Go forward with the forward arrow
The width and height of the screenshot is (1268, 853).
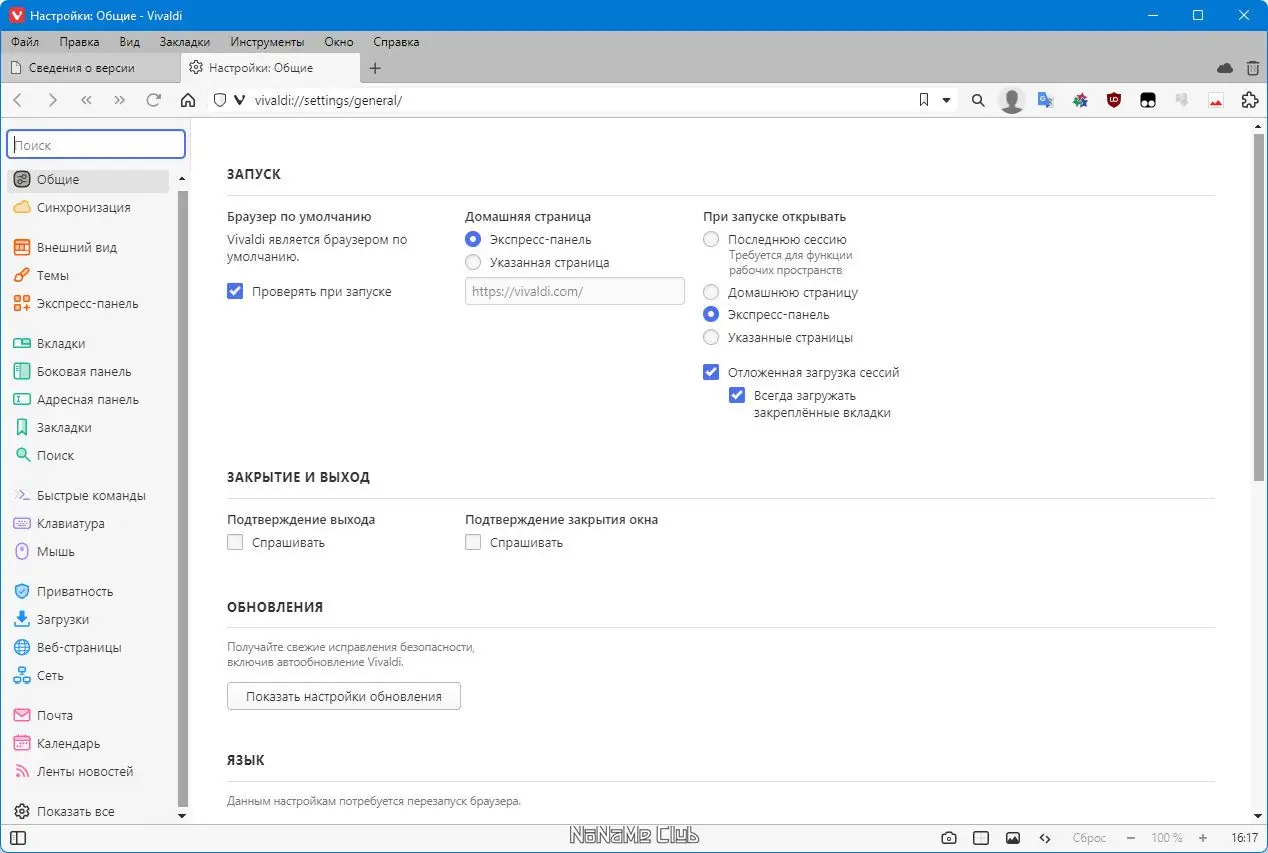52,100
